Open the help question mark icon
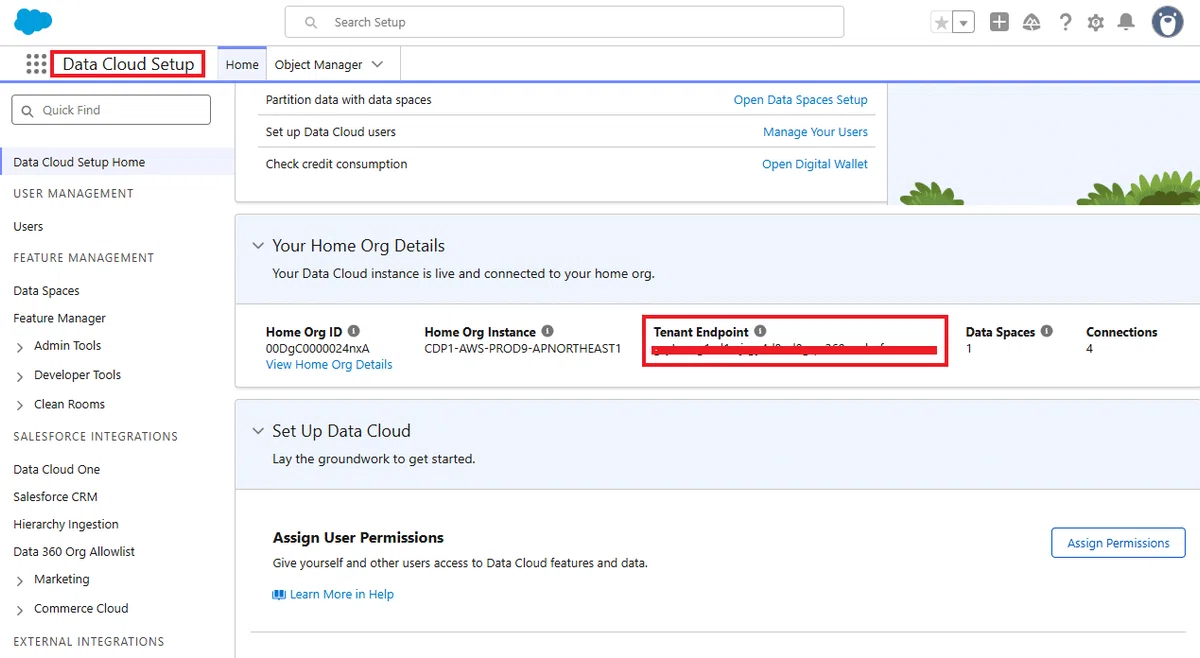Screen dimensions: 1200x658 click(1065, 22)
